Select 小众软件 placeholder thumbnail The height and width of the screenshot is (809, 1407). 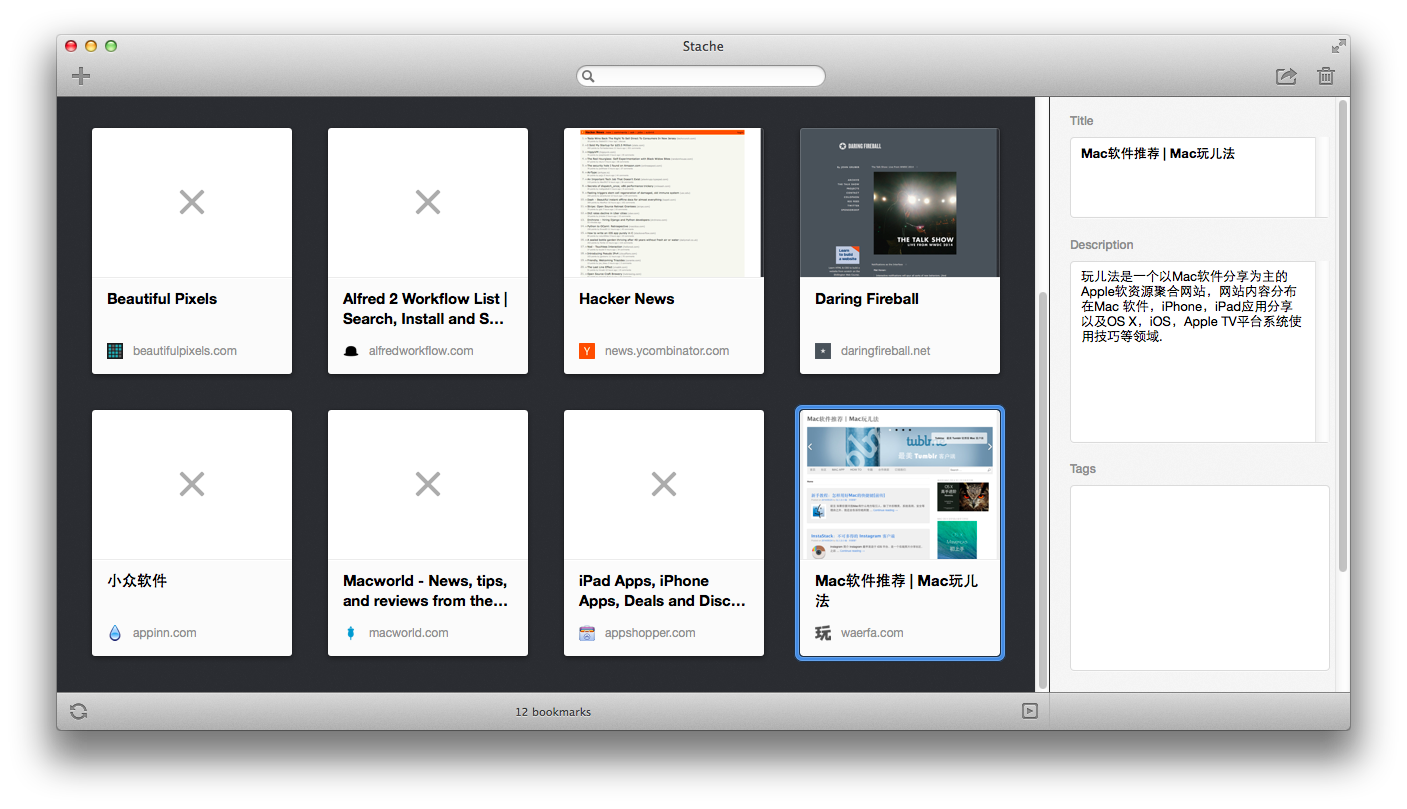[192, 484]
